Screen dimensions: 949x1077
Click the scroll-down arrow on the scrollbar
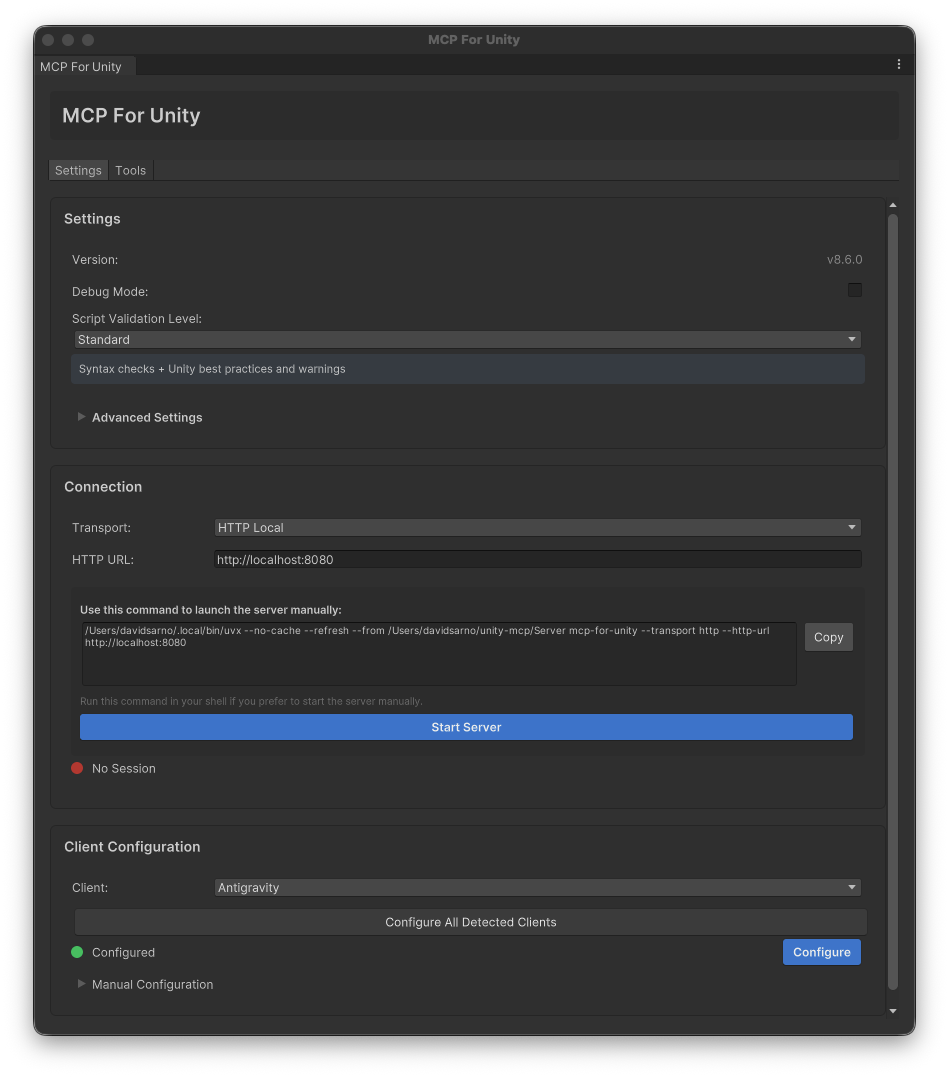(892, 1010)
